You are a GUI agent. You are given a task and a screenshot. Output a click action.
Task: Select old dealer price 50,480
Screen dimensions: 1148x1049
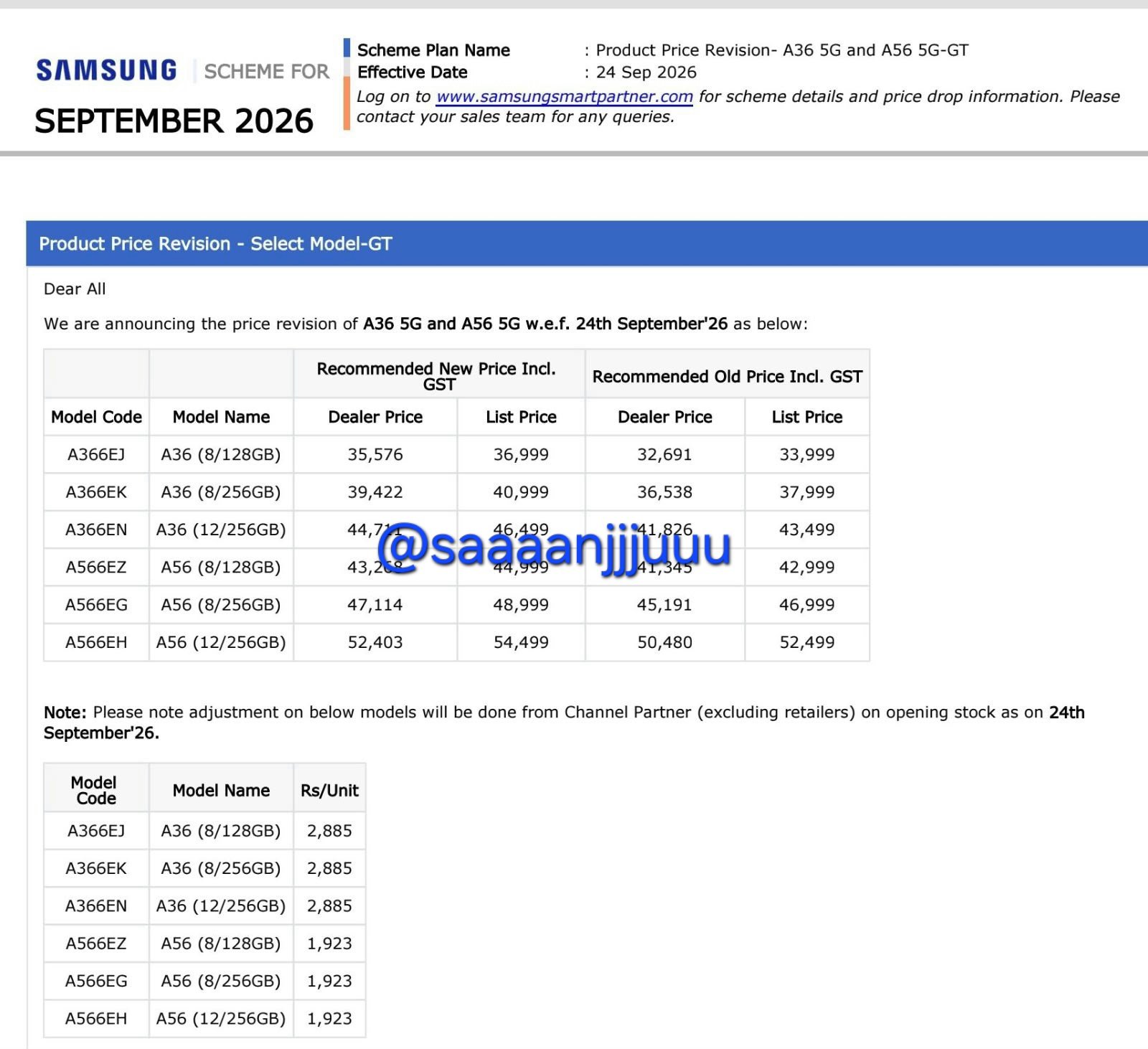(664, 642)
